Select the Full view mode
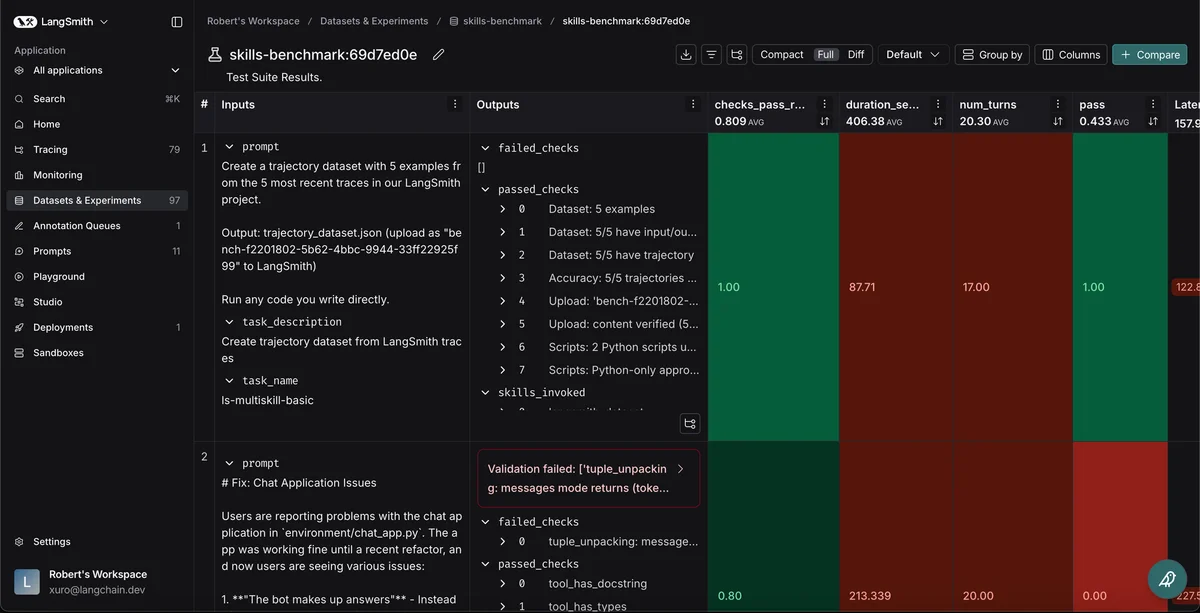This screenshot has height=613, width=1200. click(x=826, y=55)
